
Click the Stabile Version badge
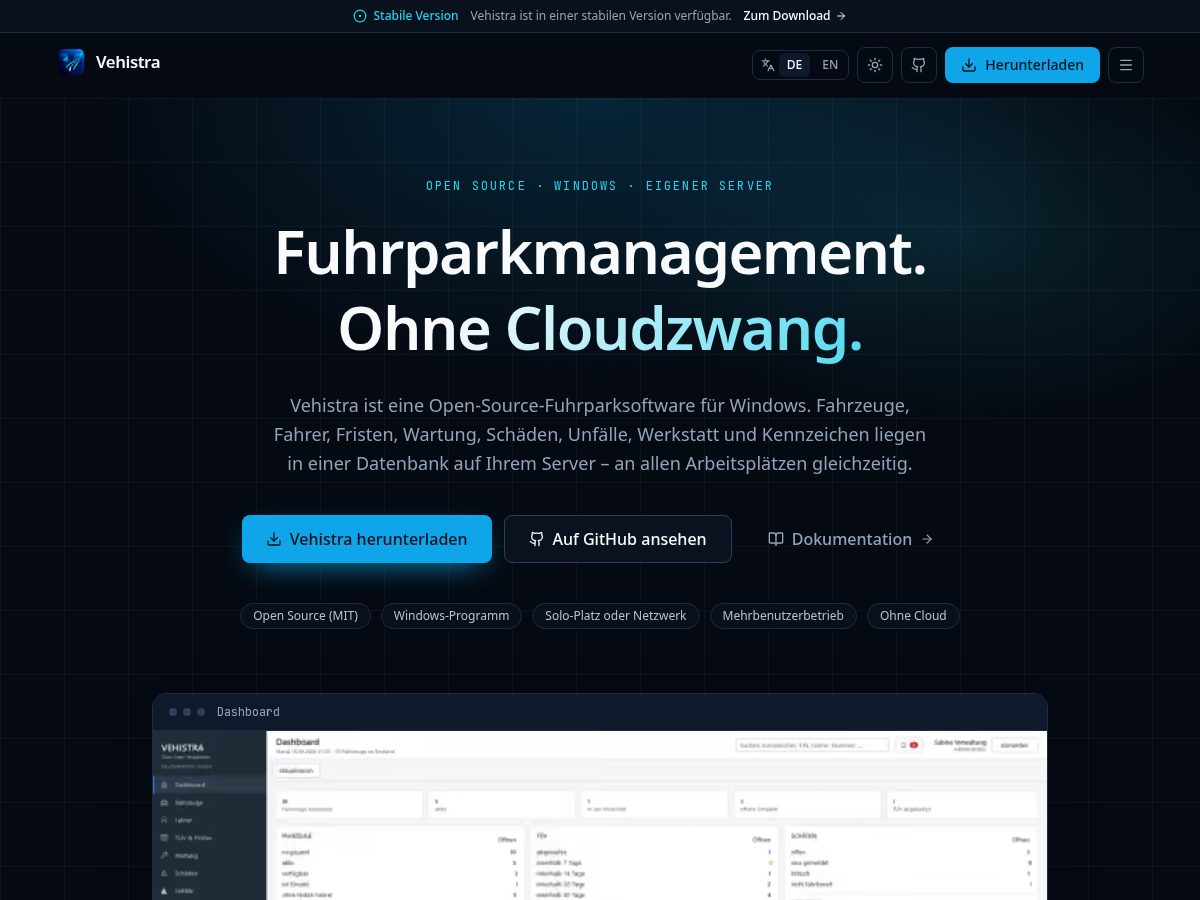pos(406,15)
